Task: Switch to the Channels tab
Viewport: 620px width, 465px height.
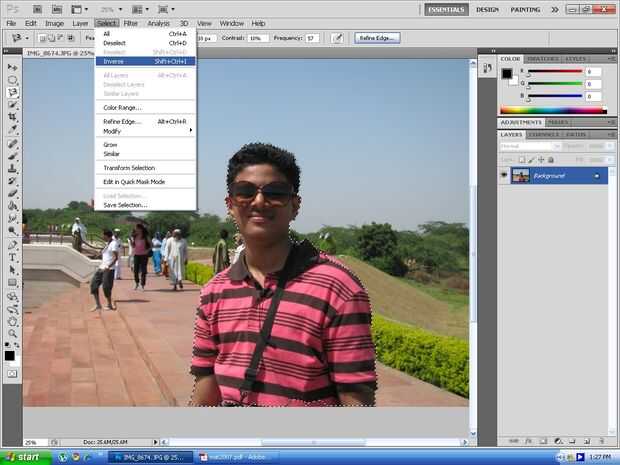Action: click(x=543, y=134)
